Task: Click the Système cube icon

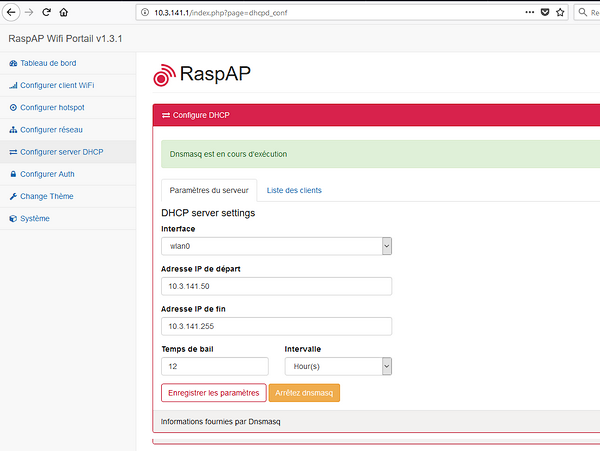Action: coord(13,218)
